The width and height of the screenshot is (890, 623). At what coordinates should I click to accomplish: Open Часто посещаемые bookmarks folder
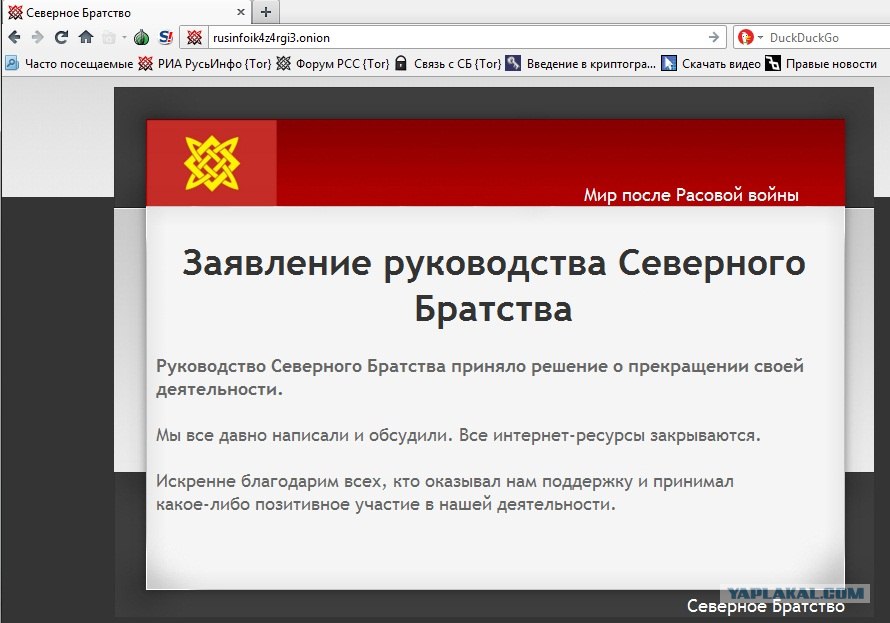[x=69, y=64]
